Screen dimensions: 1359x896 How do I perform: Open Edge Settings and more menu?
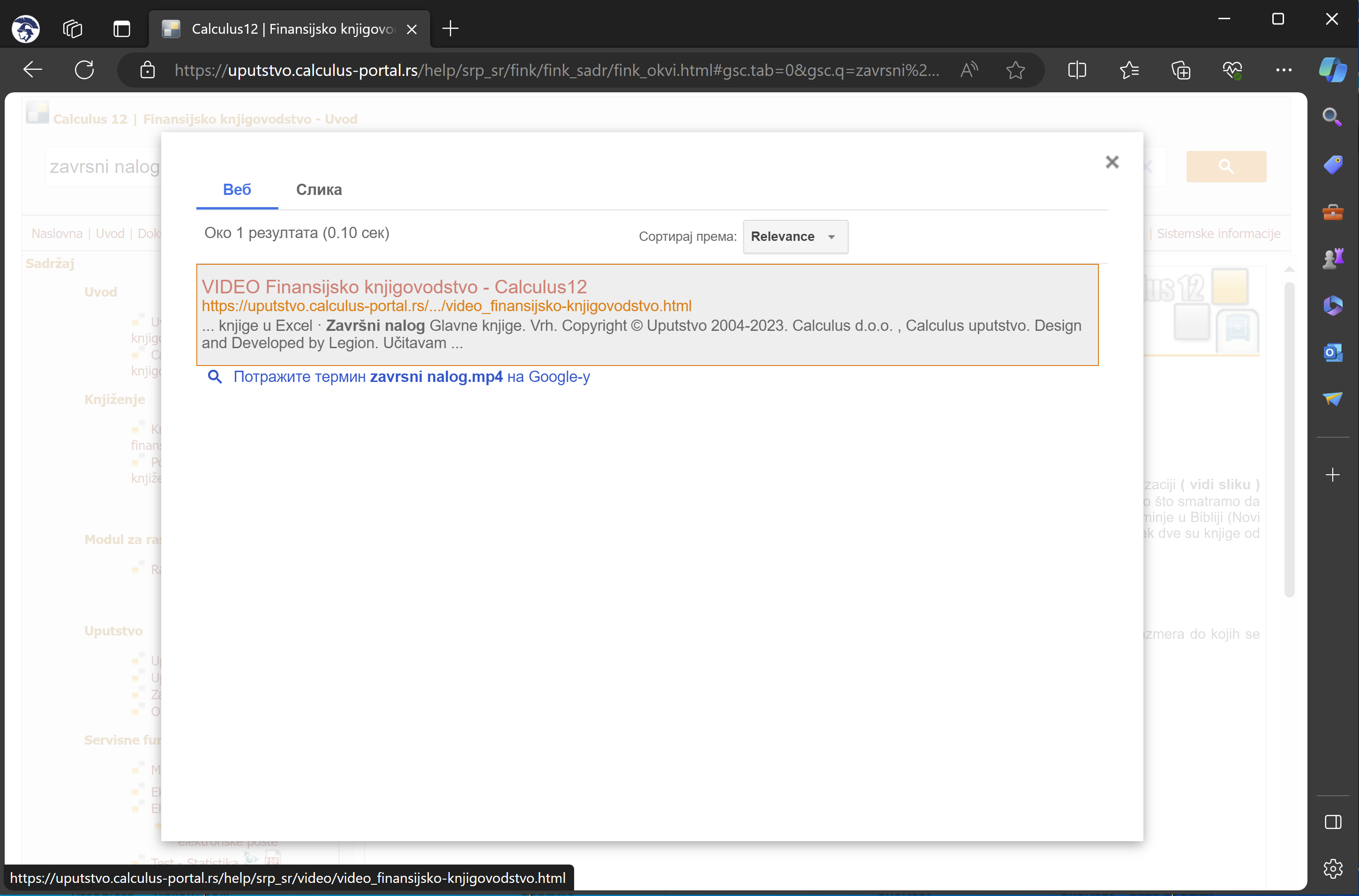tap(1284, 70)
